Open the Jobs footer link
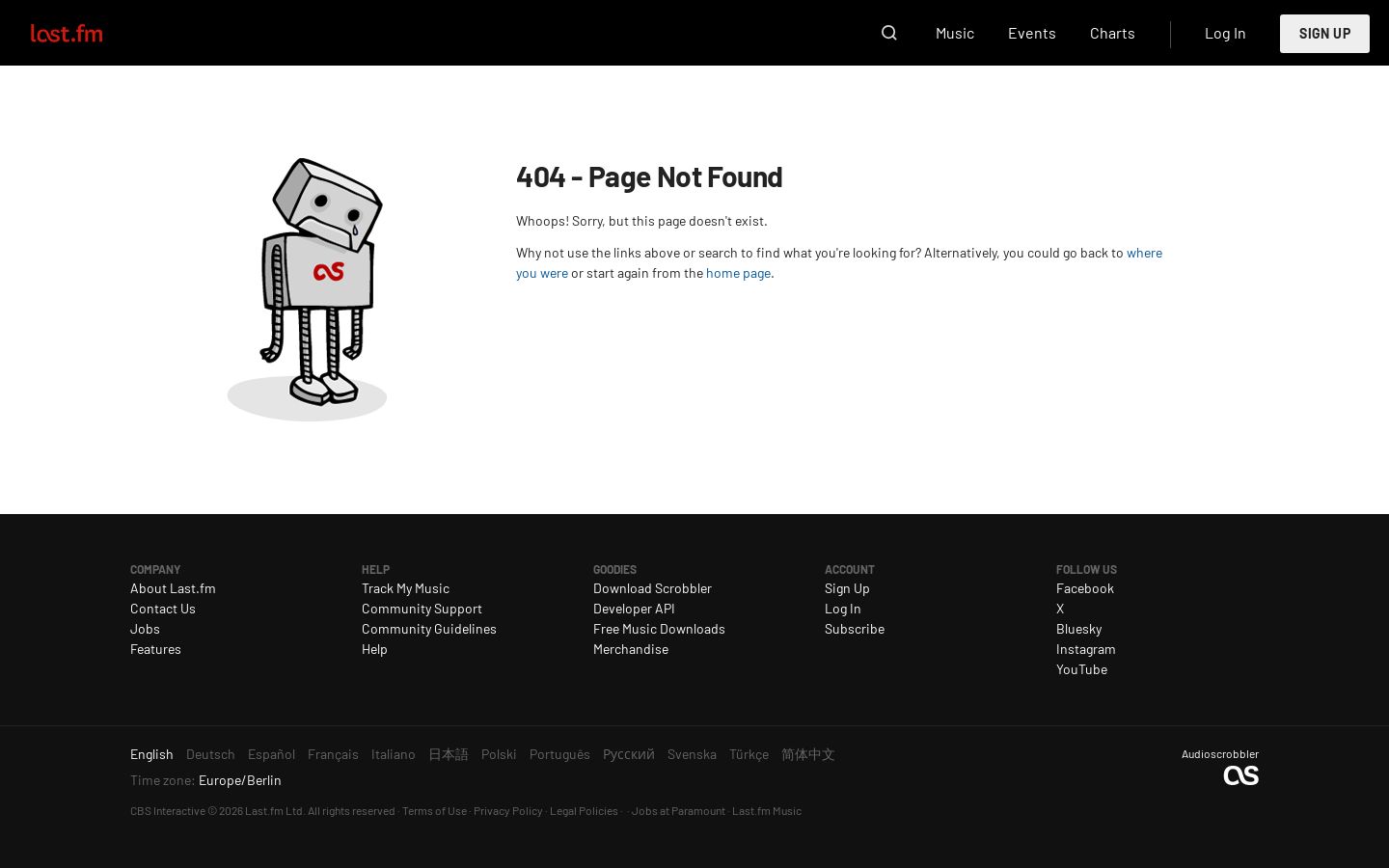The width and height of the screenshot is (1389, 868). click(145, 629)
